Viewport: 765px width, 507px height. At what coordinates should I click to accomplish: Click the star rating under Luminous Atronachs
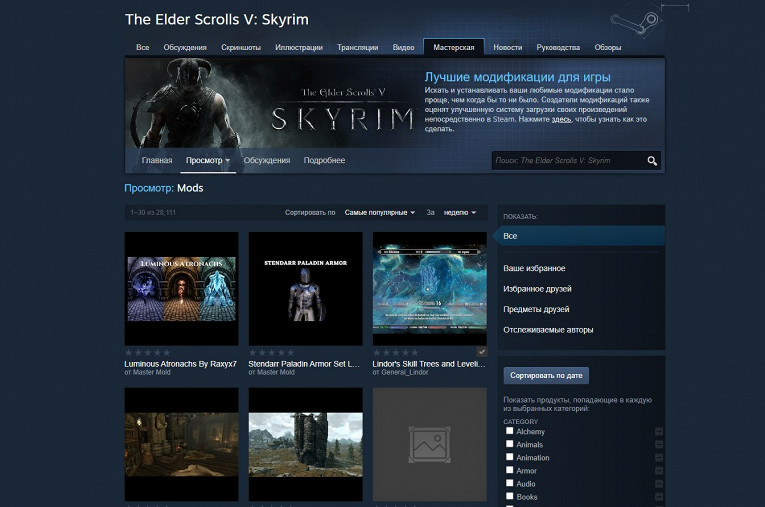tap(147, 352)
